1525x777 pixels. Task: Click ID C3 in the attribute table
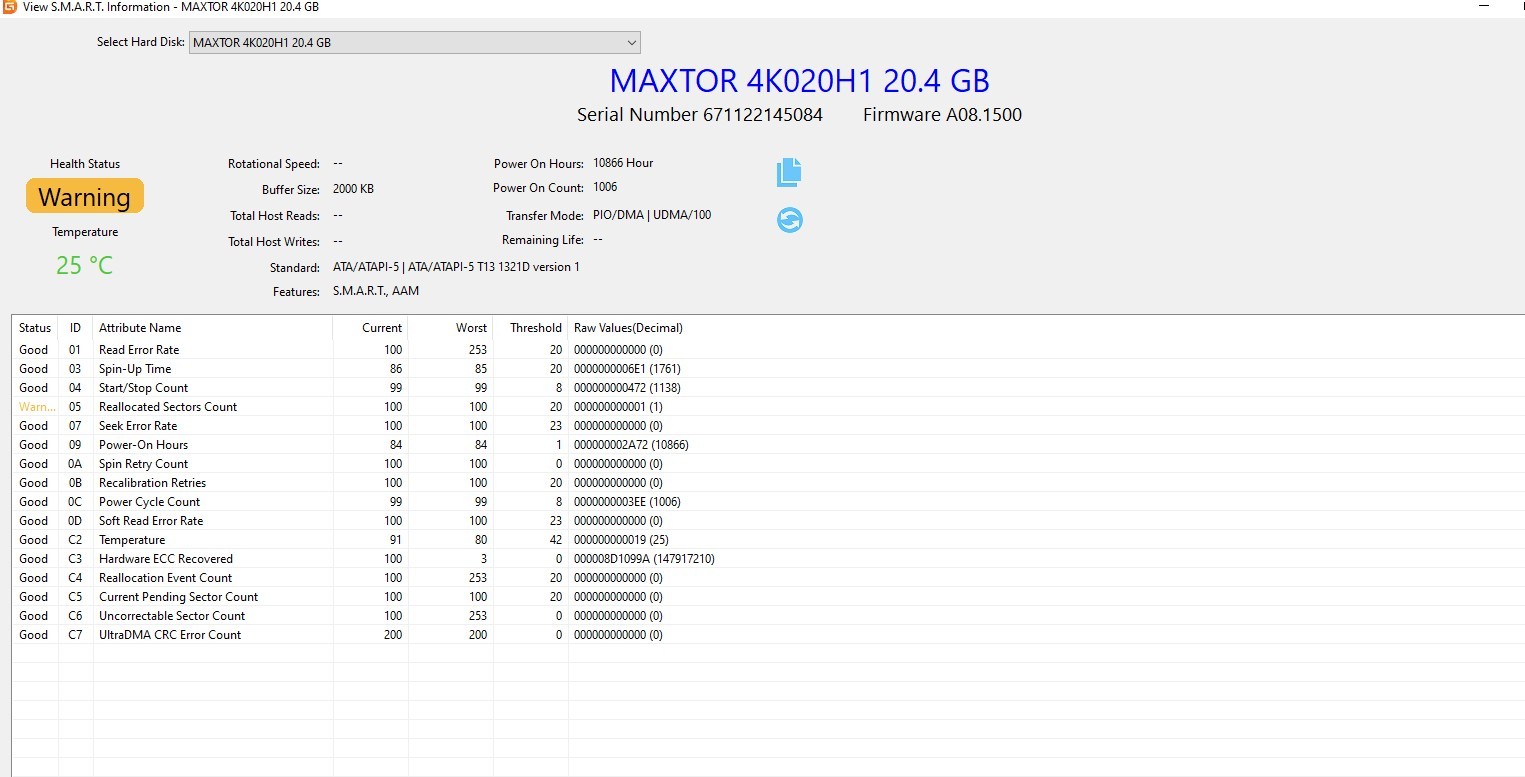pos(75,559)
